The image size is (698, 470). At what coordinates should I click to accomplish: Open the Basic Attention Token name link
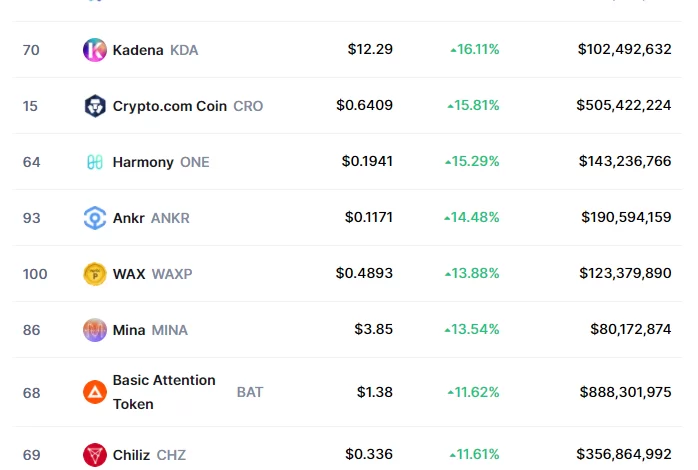(x=164, y=392)
